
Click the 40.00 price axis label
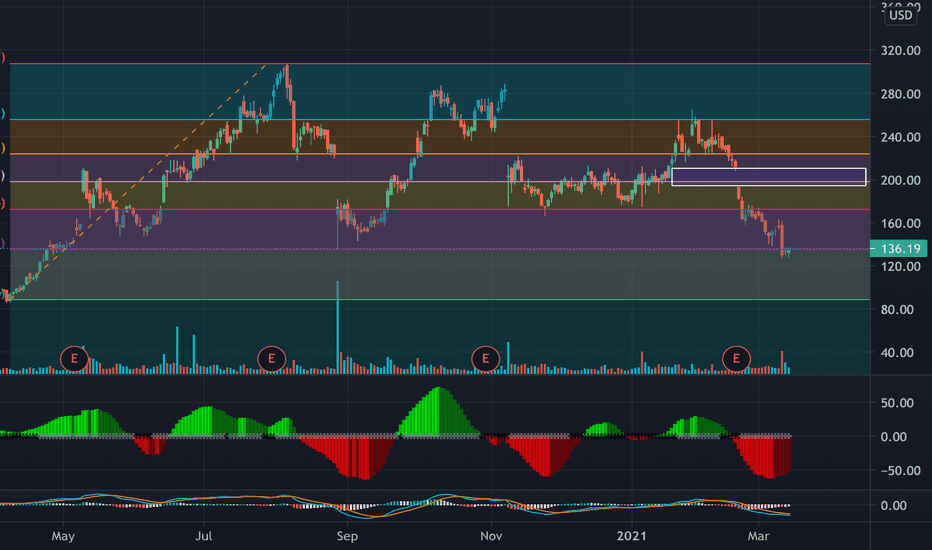(897, 353)
